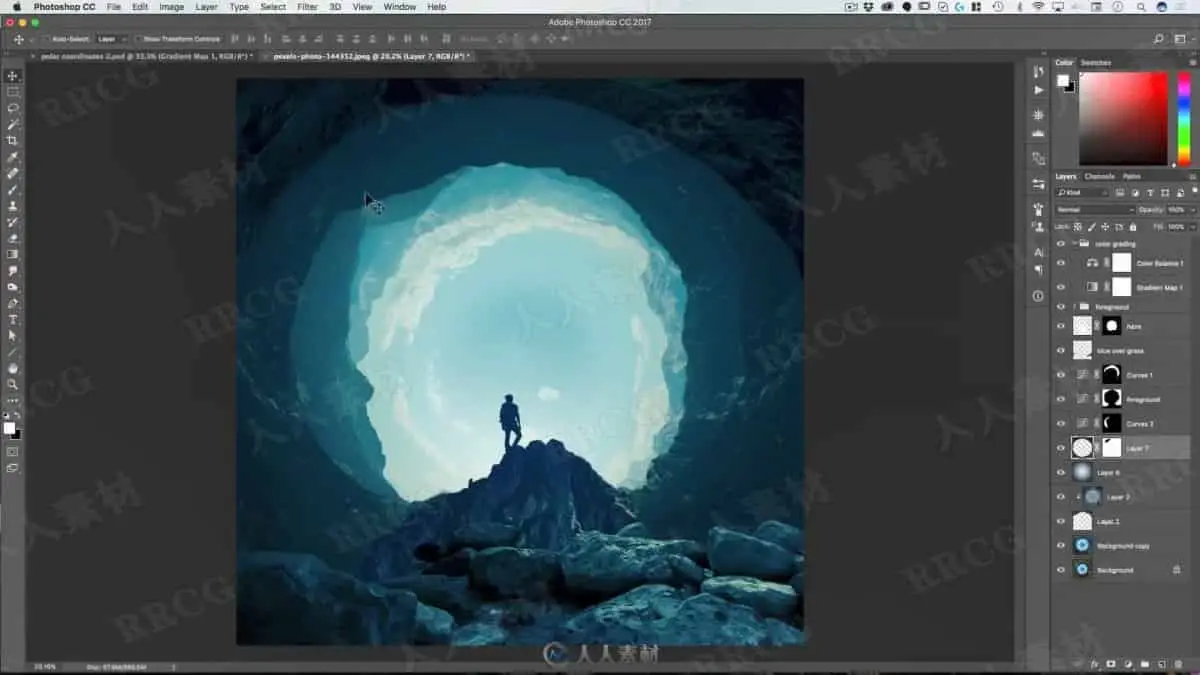Select the Crop tool
The image size is (1200, 675).
pos(12,141)
